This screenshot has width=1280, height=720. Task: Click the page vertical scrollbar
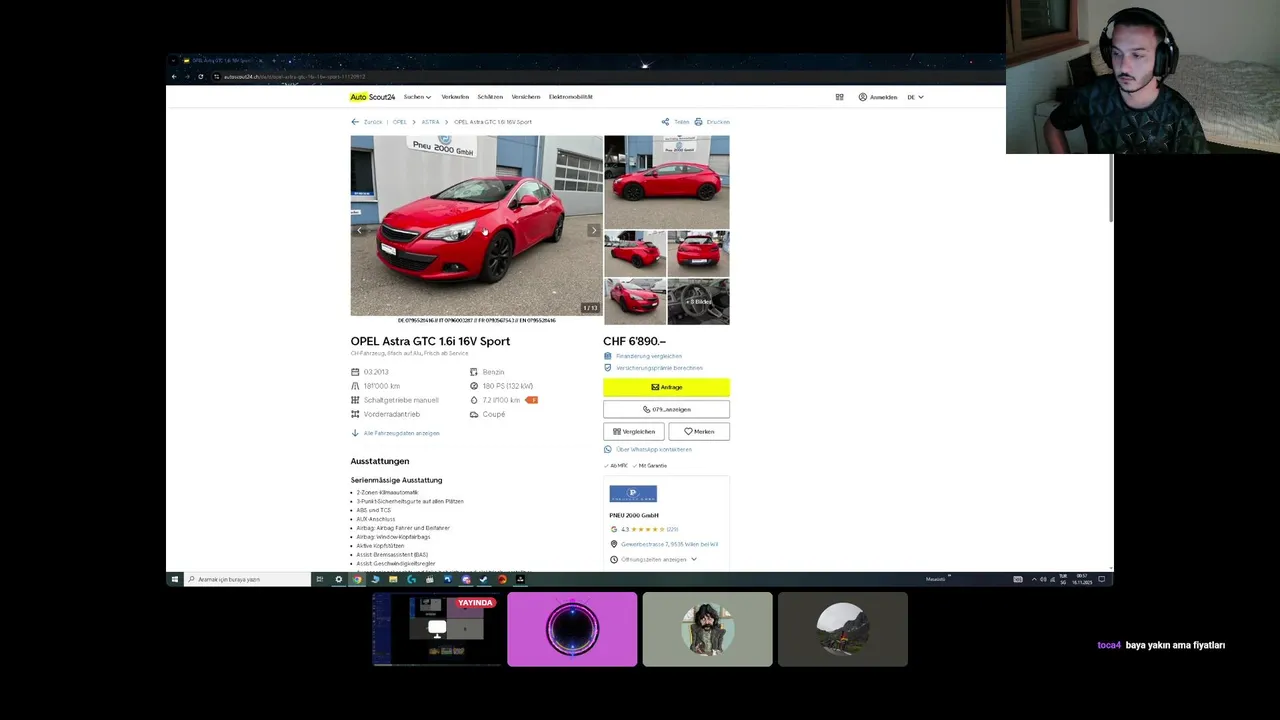pos(1110,190)
